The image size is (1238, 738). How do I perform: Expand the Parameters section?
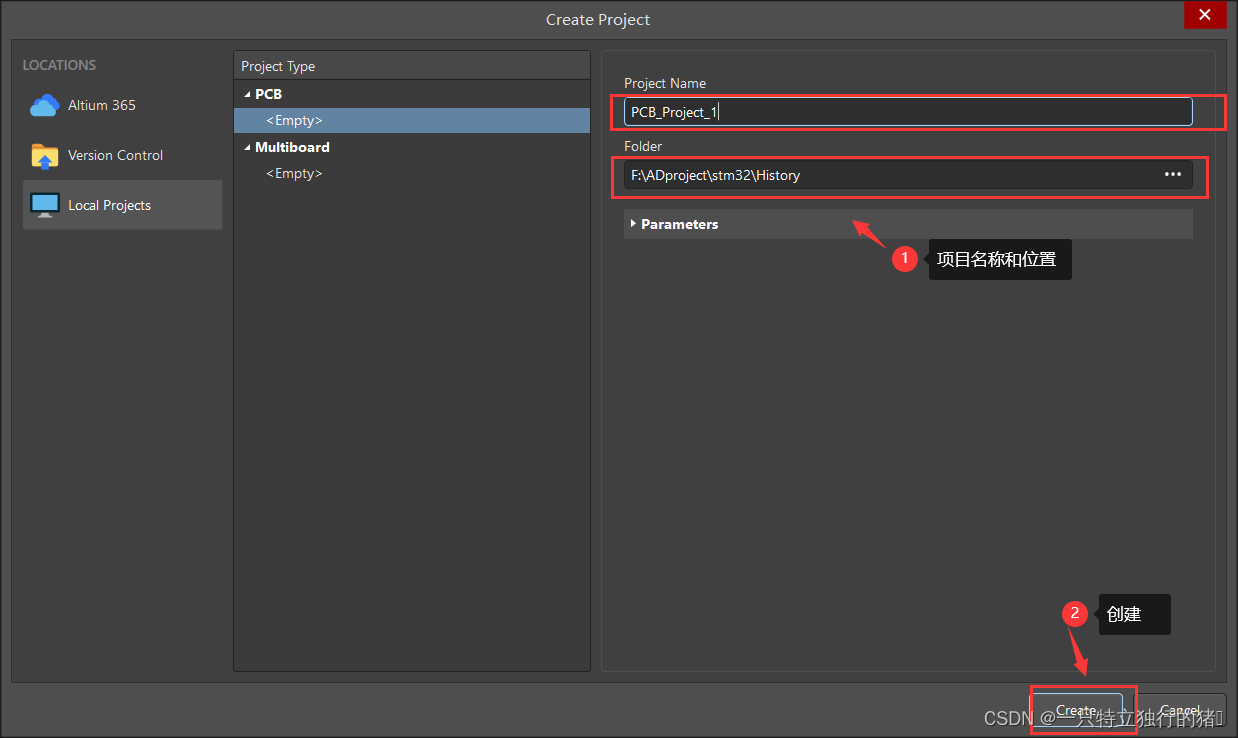tap(908, 224)
